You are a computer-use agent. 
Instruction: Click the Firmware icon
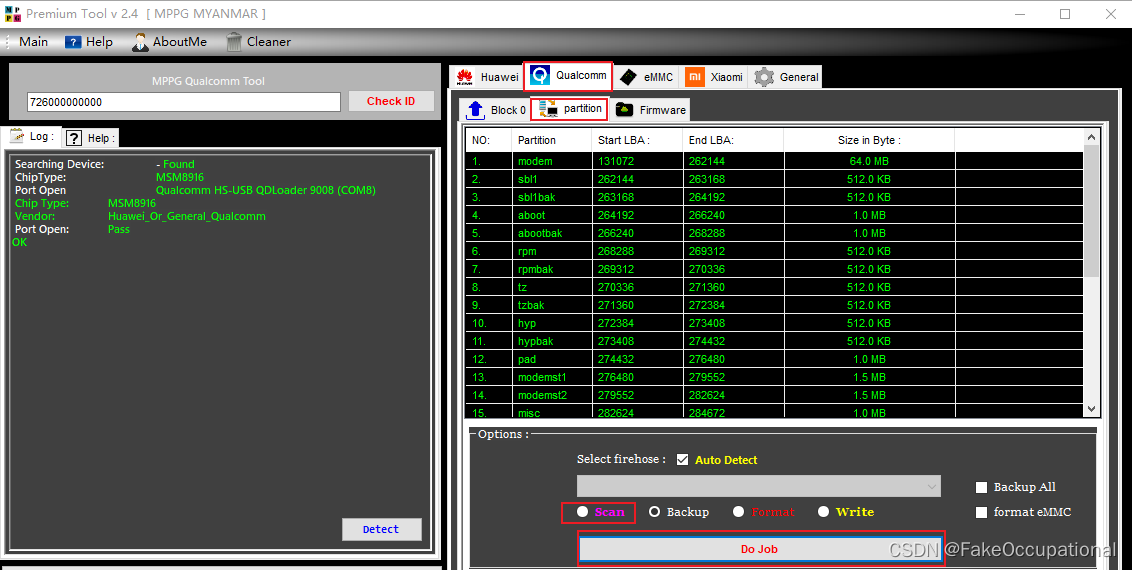(624, 110)
